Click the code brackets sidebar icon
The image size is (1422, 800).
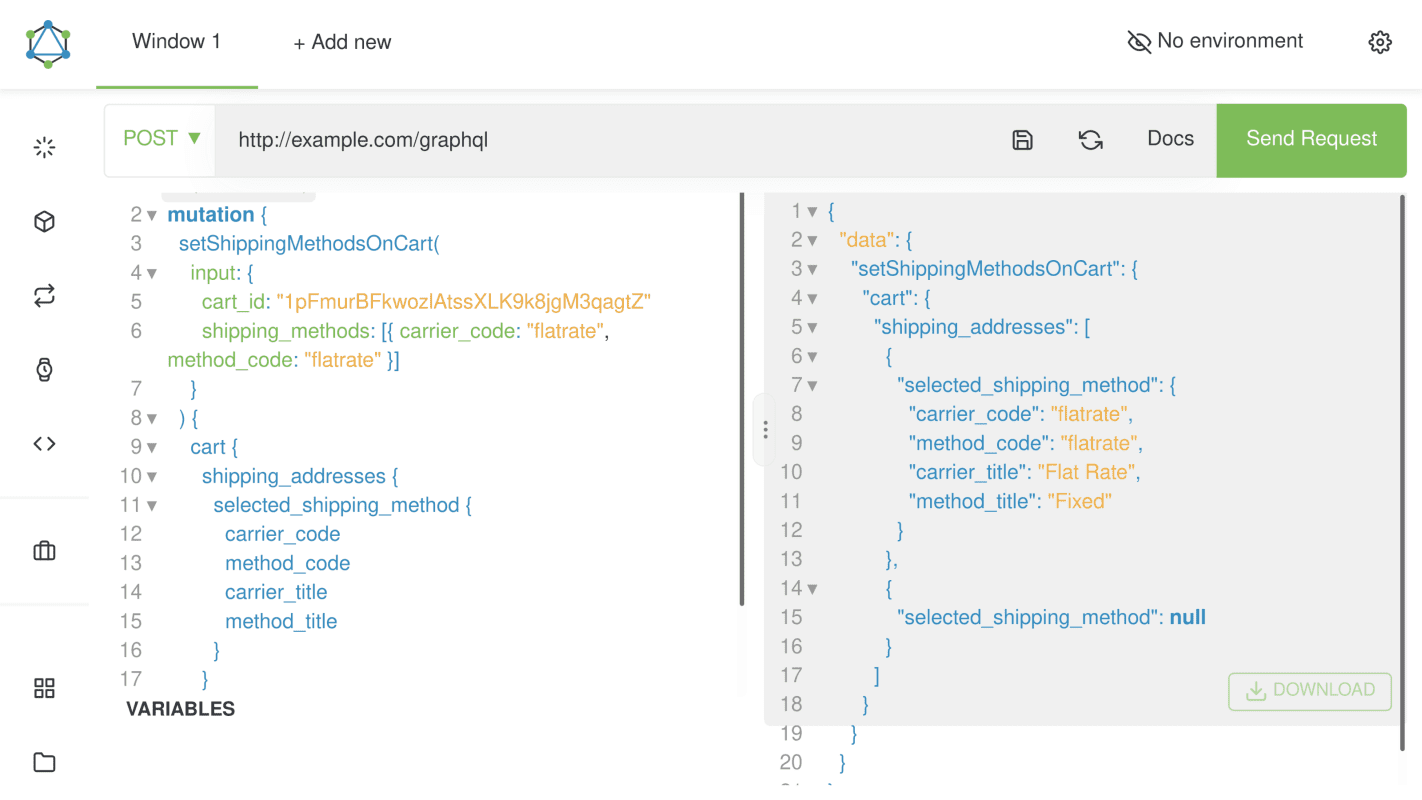point(44,444)
